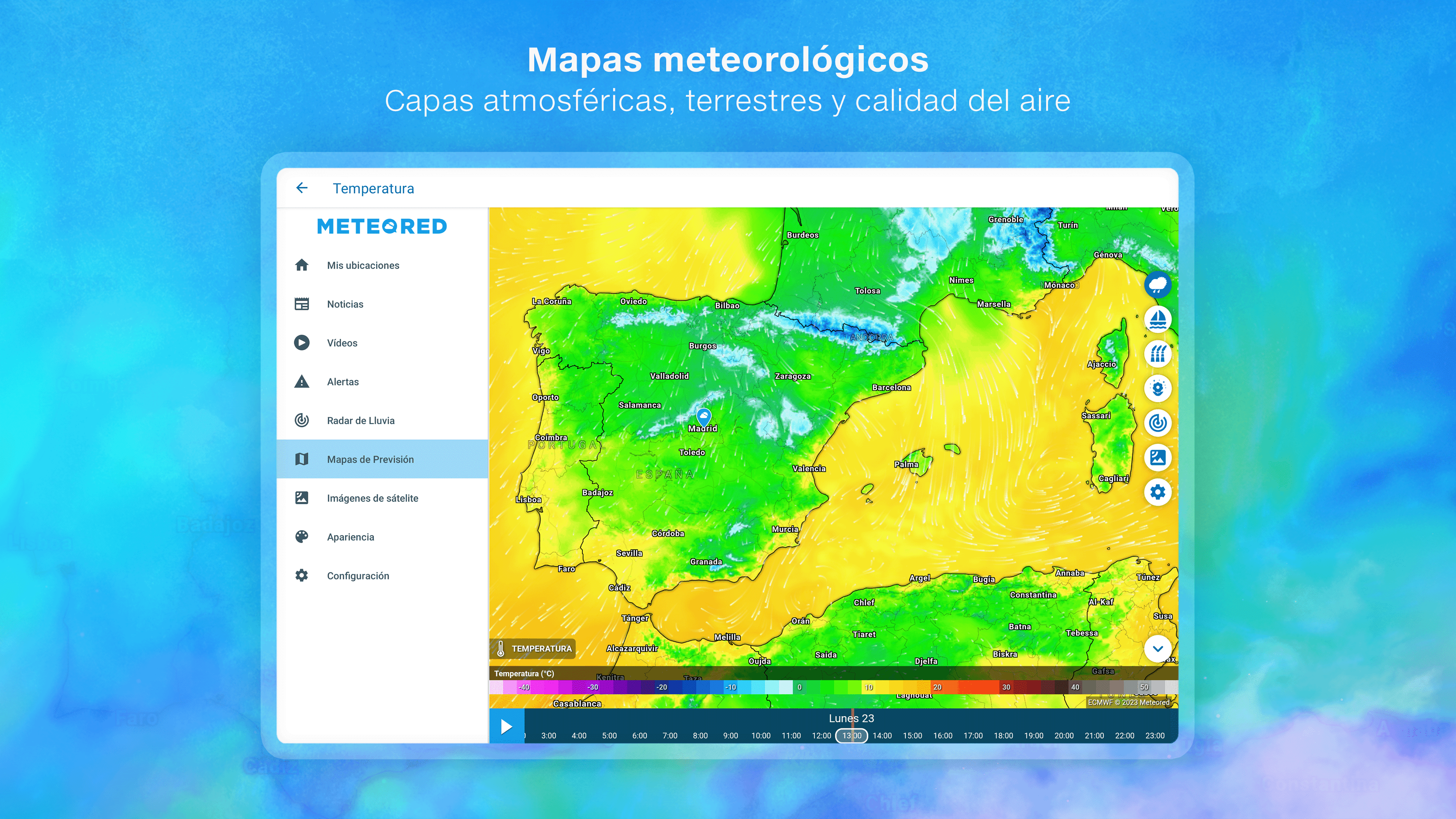Click the Temperatura page title

tap(373, 189)
